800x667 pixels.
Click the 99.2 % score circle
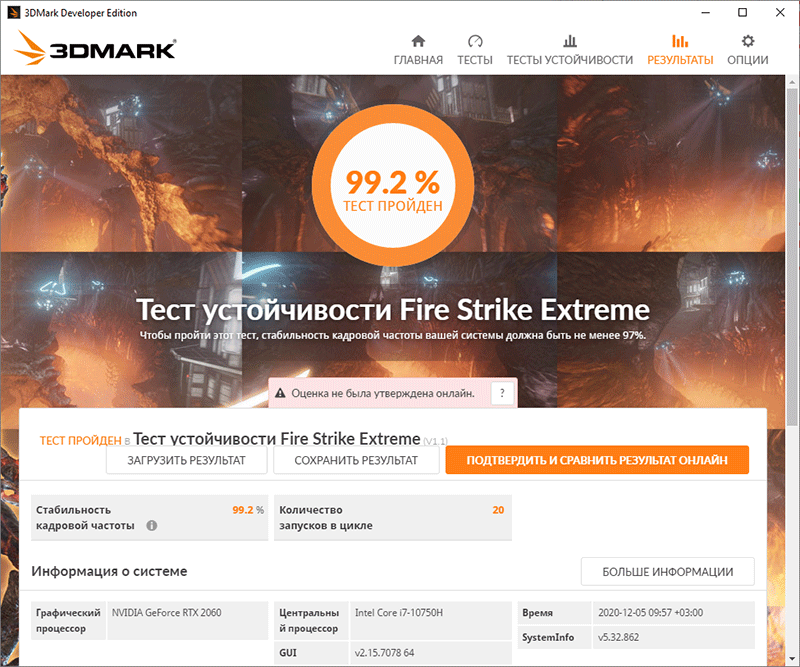[x=393, y=186]
